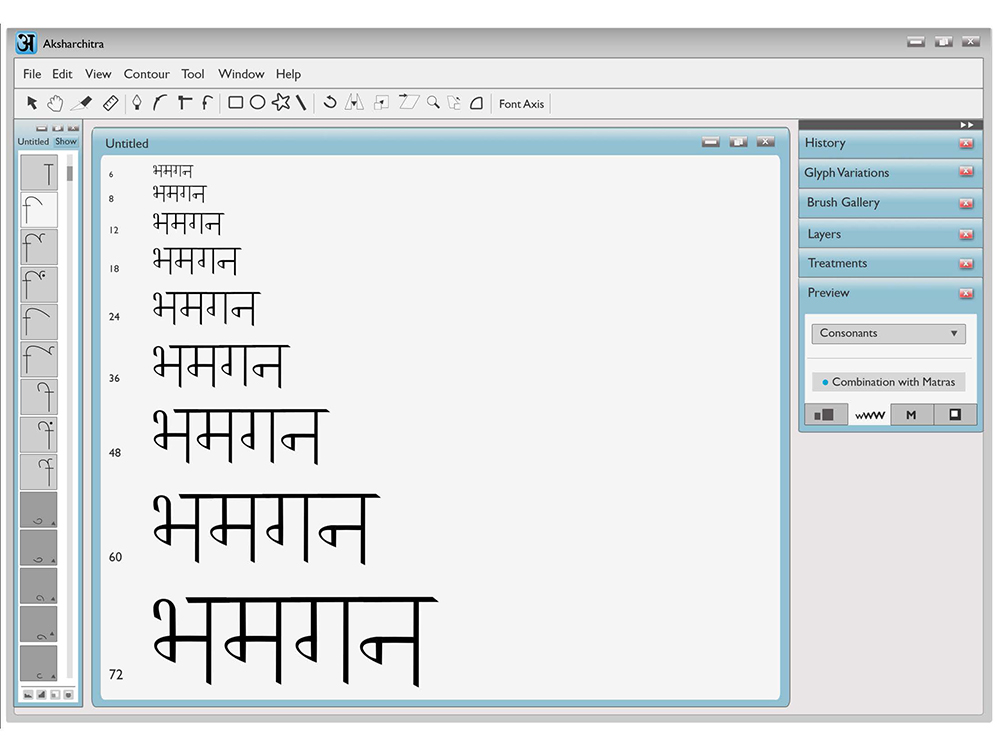The height and width of the screenshot is (750, 1000).
Task: Choose the rectangle shape tool
Action: pos(235,103)
